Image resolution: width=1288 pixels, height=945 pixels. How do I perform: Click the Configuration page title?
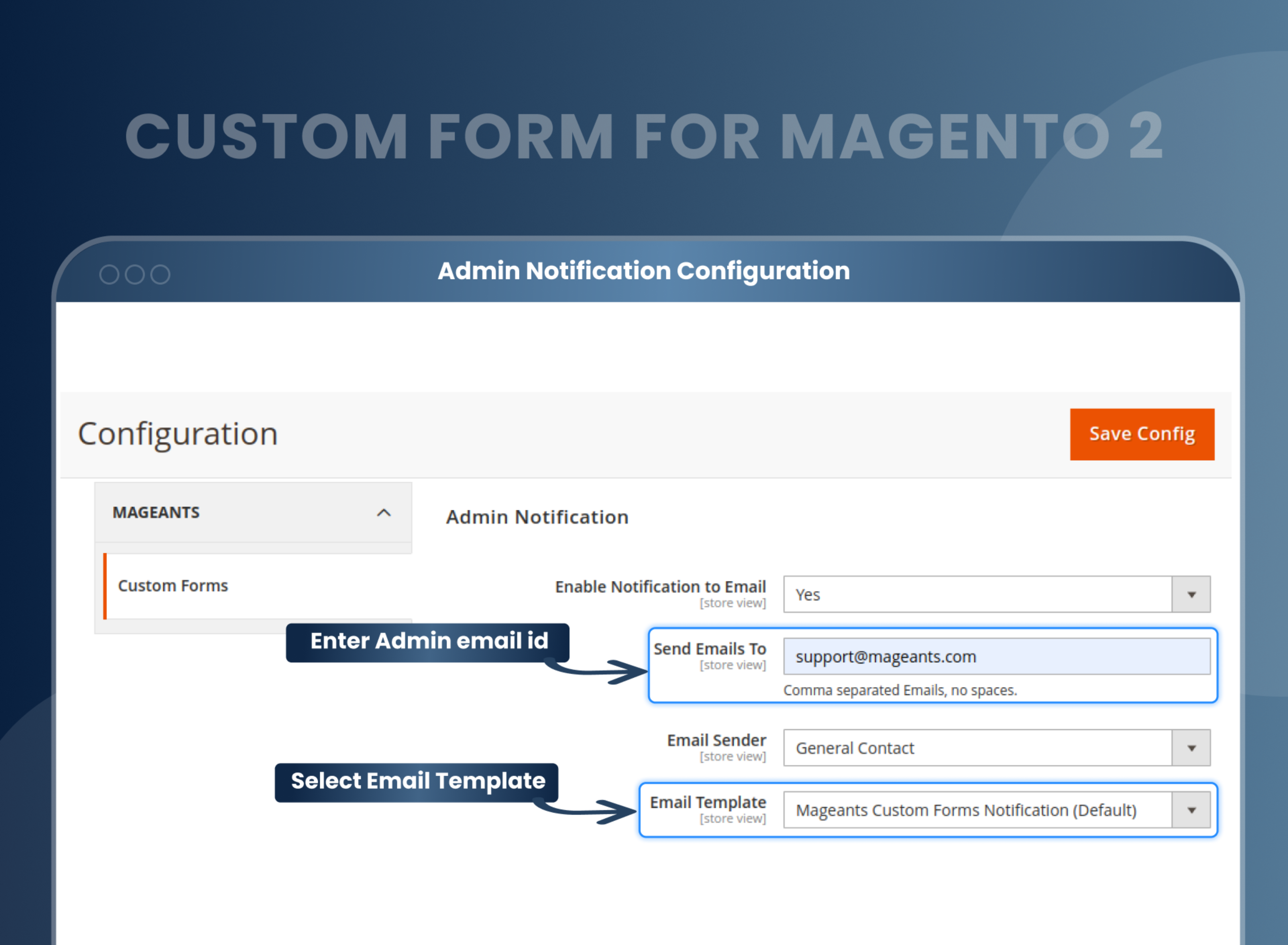(178, 434)
